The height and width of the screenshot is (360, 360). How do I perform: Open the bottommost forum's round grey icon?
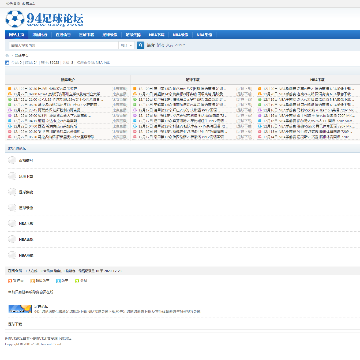tap(12, 255)
